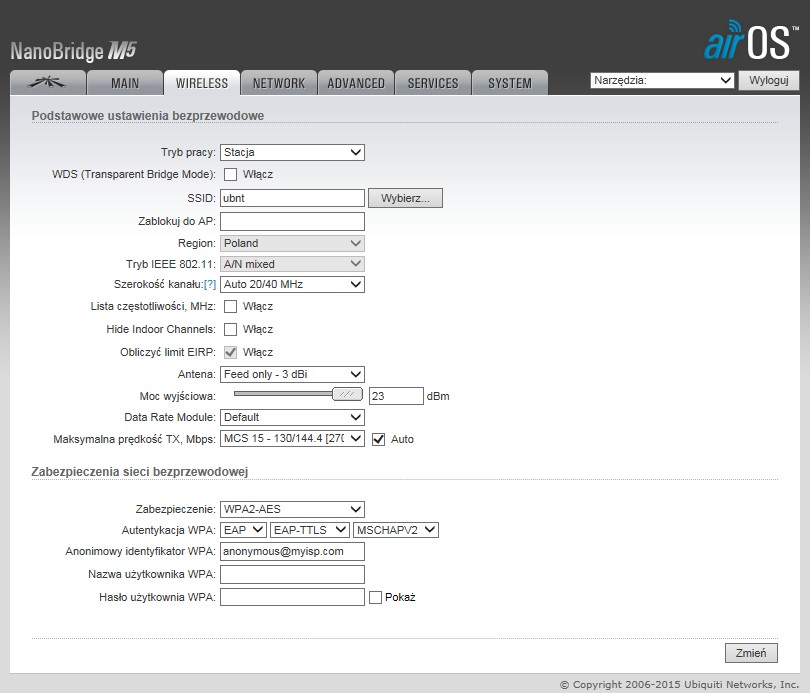This screenshot has height=693, width=810.
Task: Enable WDS Transparent Bridge Mode checkbox
Action: pyautogui.click(x=230, y=175)
